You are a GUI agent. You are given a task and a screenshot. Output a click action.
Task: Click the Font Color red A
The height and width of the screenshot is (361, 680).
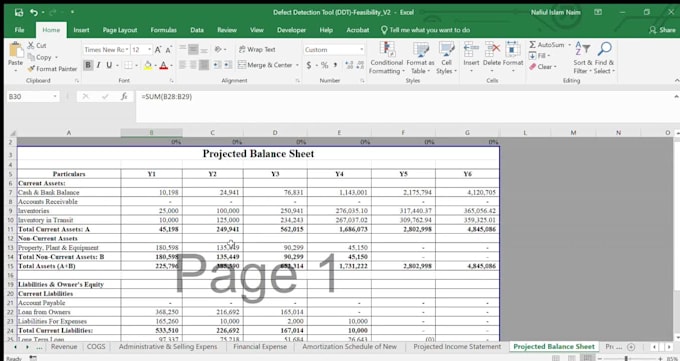point(163,65)
